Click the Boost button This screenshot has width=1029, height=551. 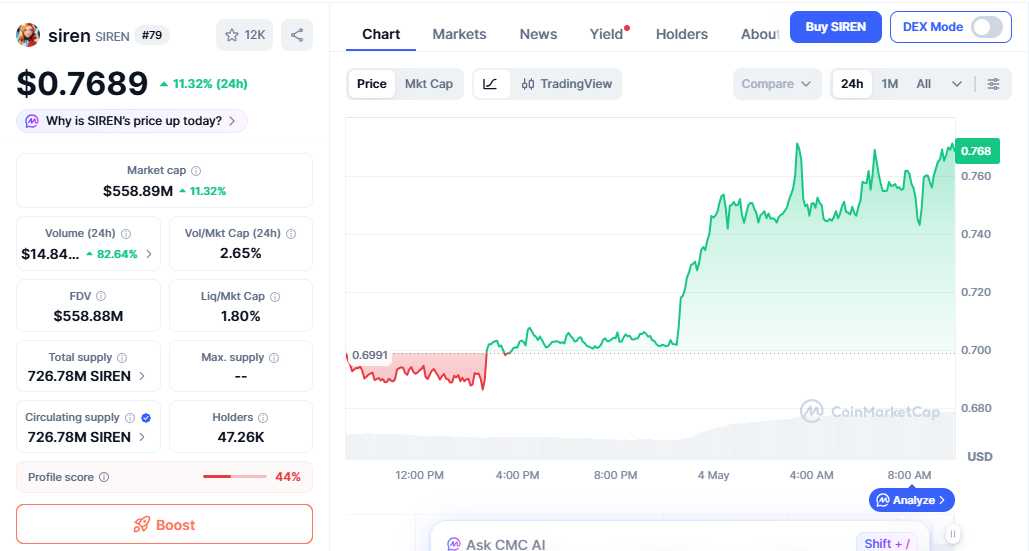[x=164, y=524]
